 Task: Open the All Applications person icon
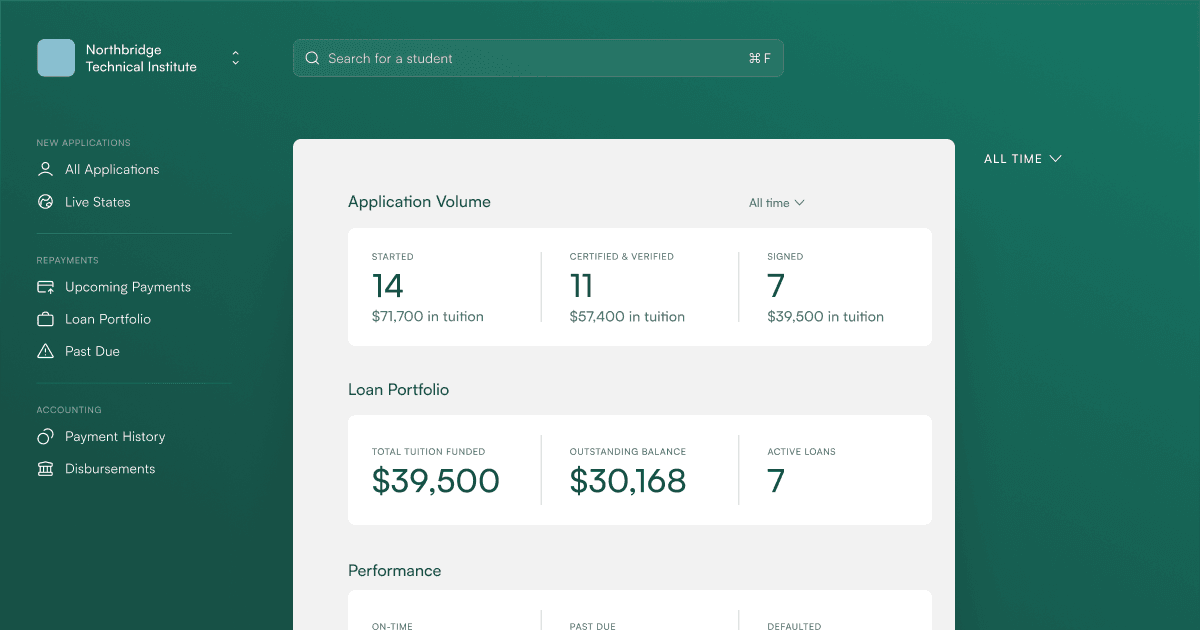click(x=44, y=169)
